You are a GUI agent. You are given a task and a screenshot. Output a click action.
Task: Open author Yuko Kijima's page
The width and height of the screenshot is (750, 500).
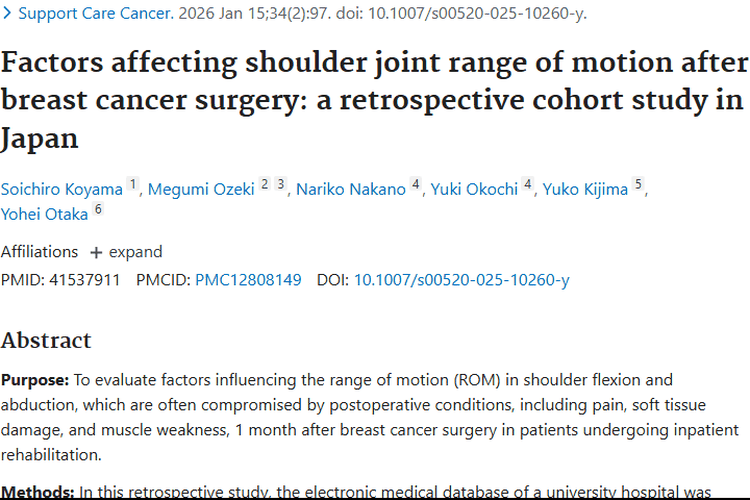click(585, 189)
